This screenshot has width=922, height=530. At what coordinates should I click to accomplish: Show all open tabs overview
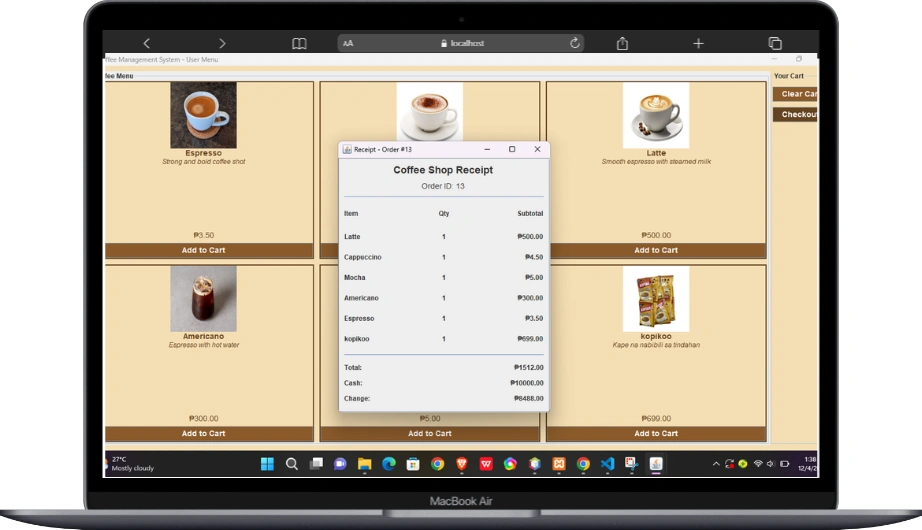pos(775,43)
